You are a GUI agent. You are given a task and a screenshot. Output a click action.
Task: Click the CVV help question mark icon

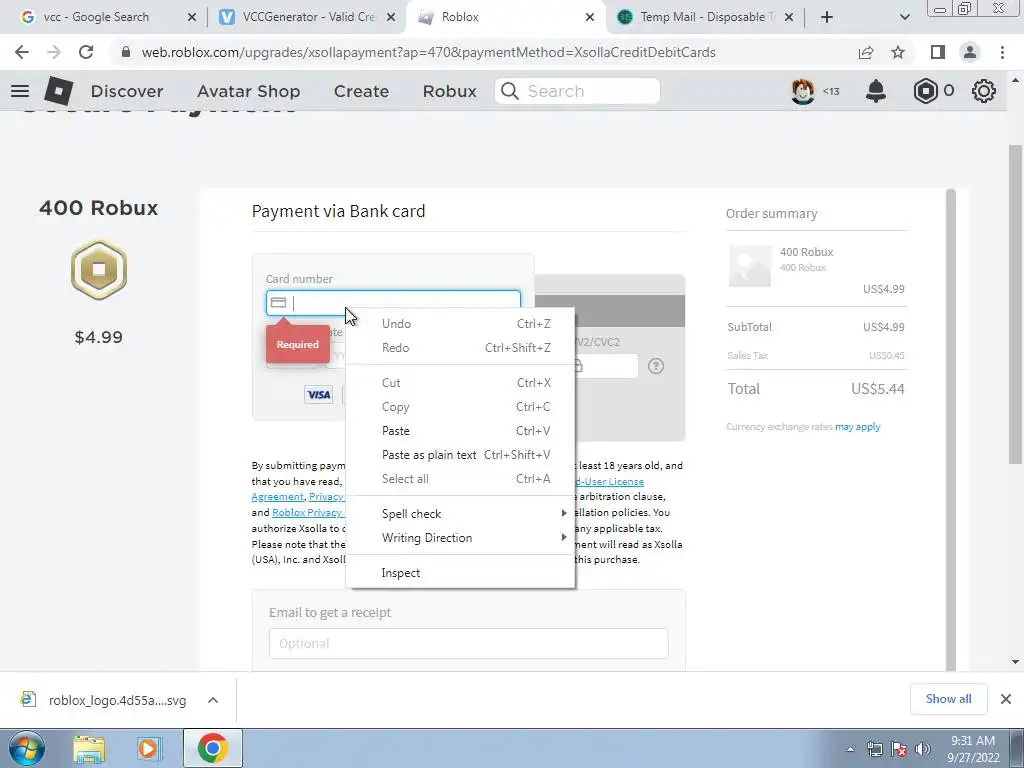pyautogui.click(x=656, y=366)
